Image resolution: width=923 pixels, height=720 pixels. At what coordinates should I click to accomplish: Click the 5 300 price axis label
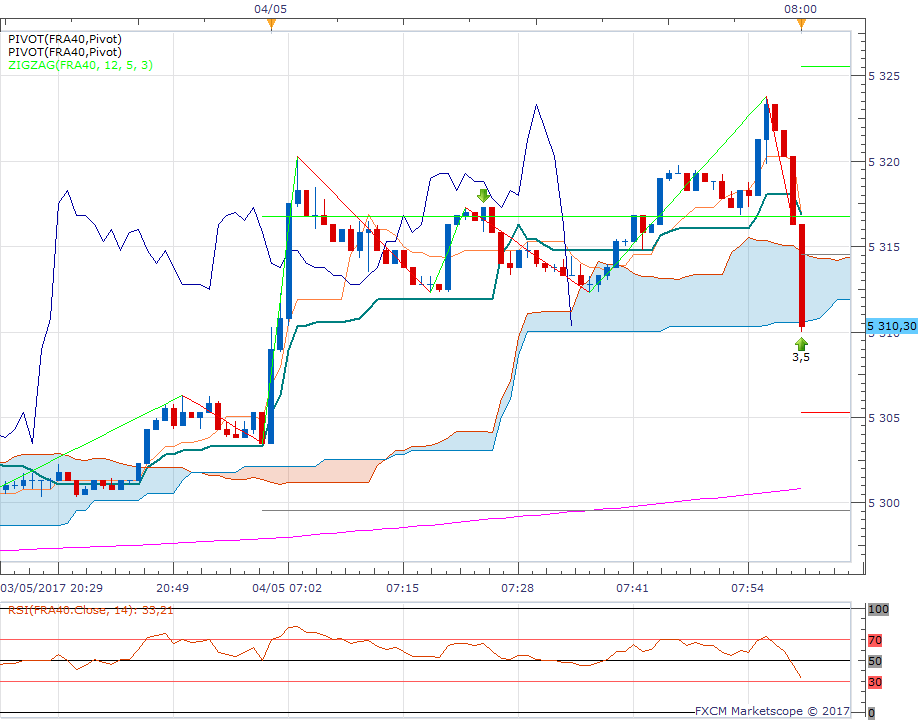(x=884, y=503)
